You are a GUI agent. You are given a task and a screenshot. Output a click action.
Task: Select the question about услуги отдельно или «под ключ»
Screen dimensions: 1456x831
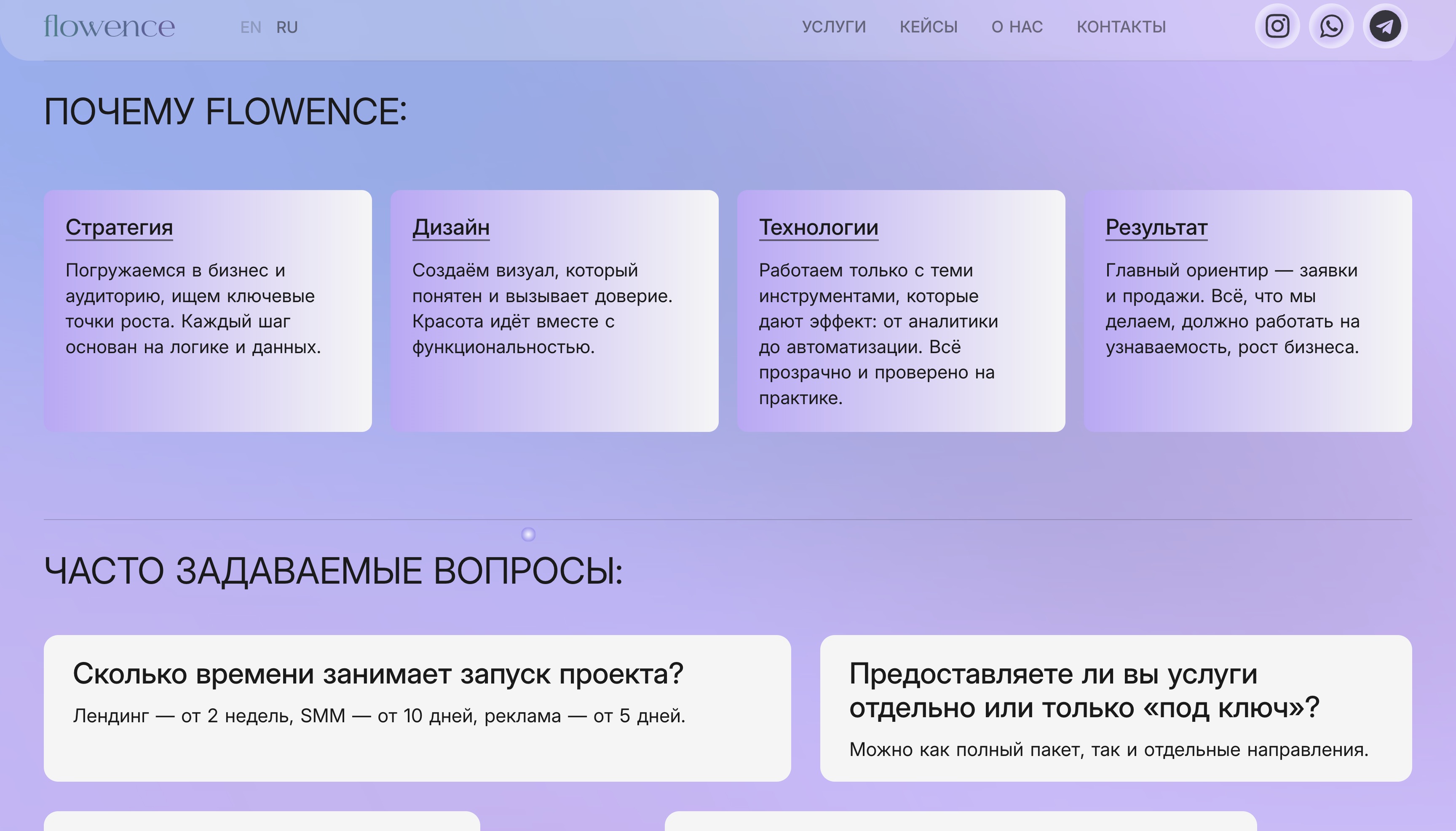[x=1084, y=691]
